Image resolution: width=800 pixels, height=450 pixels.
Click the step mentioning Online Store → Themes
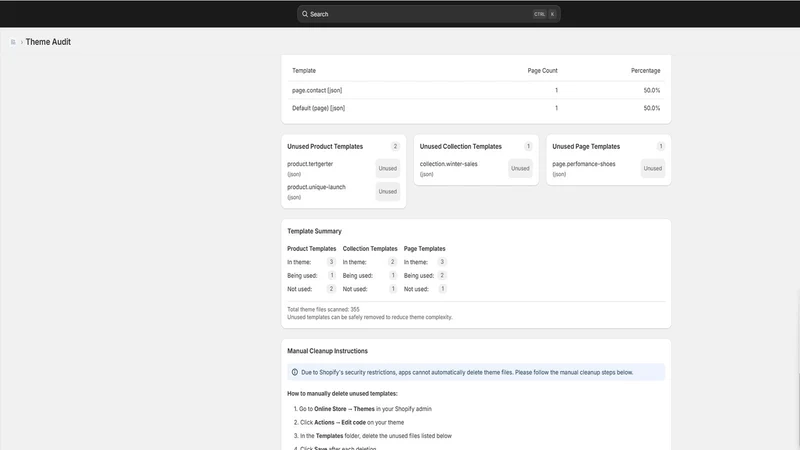(x=363, y=409)
